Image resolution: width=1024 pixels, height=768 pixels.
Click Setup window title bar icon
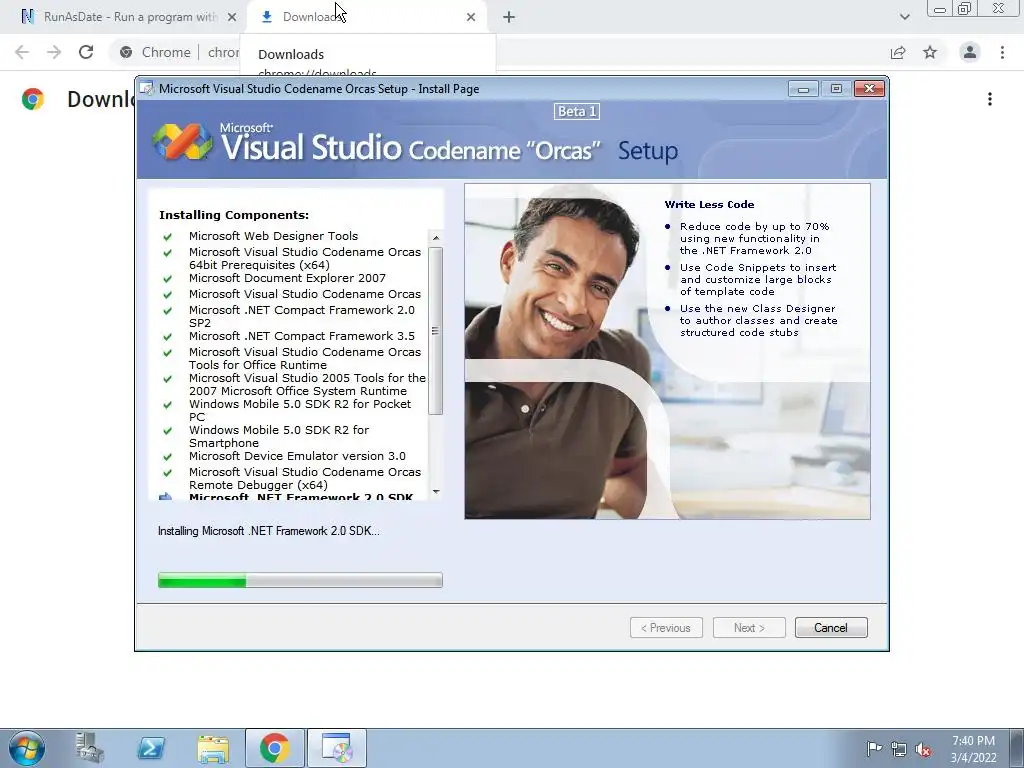tap(148, 88)
